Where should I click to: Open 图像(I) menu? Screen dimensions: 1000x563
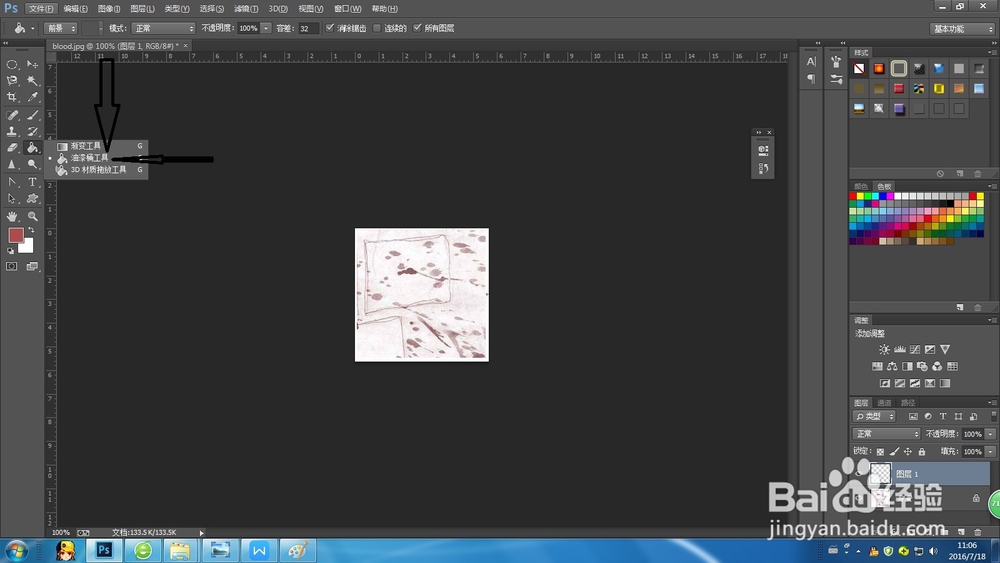[x=109, y=9]
